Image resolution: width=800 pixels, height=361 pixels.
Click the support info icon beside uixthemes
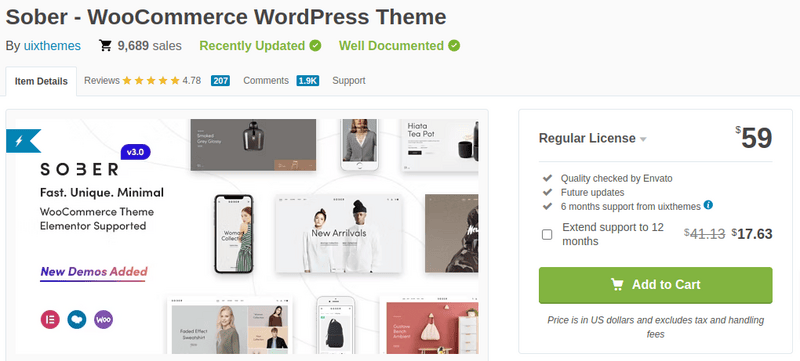[708, 205]
